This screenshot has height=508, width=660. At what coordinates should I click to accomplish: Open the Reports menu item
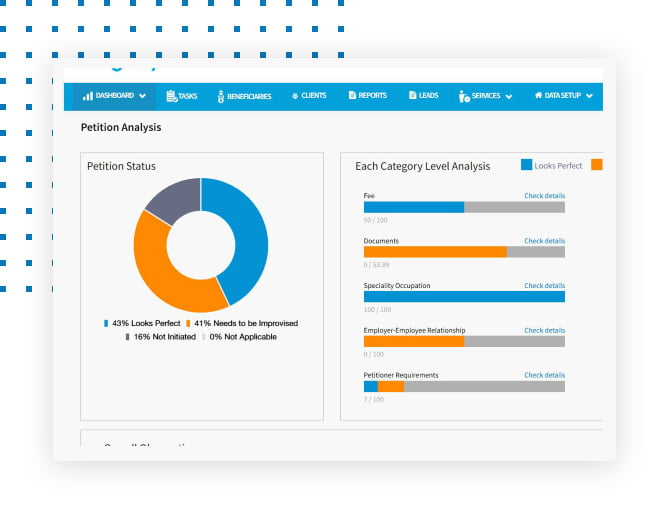click(372, 96)
